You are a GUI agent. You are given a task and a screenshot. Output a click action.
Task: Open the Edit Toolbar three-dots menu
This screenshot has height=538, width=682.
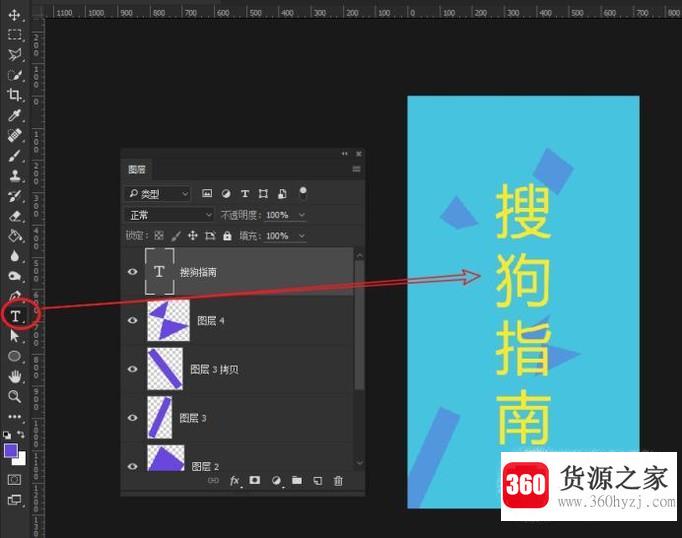tap(14, 417)
